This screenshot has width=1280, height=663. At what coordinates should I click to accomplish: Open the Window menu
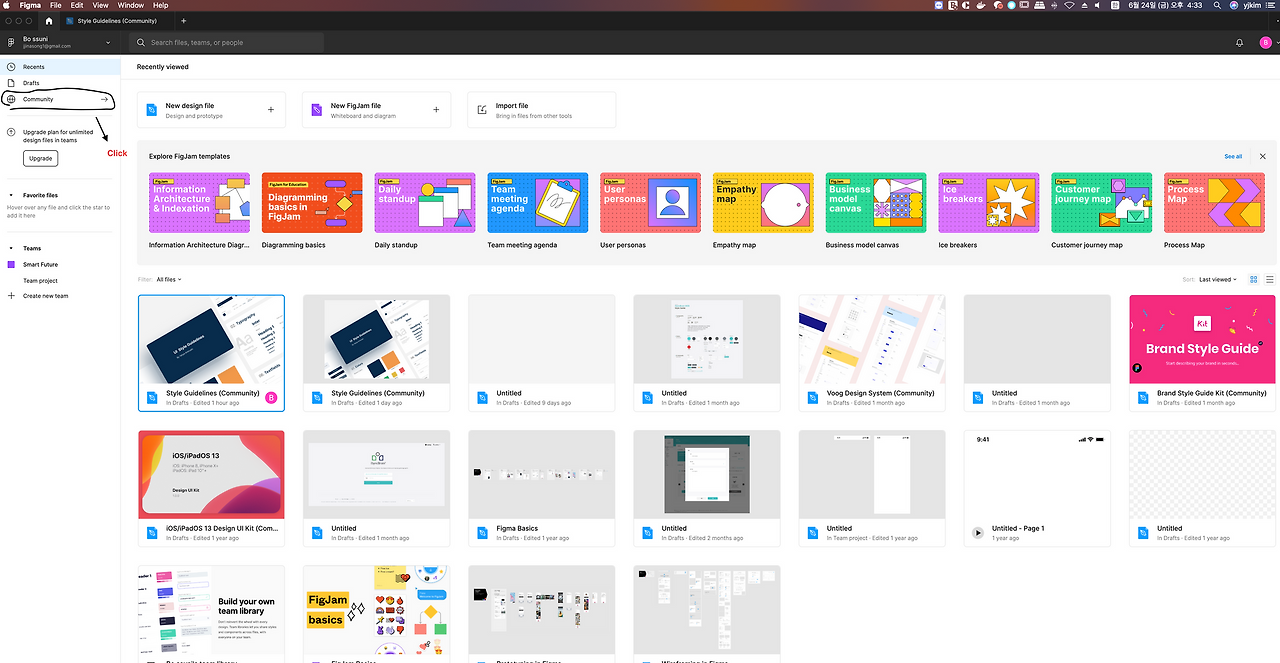pyautogui.click(x=130, y=5)
